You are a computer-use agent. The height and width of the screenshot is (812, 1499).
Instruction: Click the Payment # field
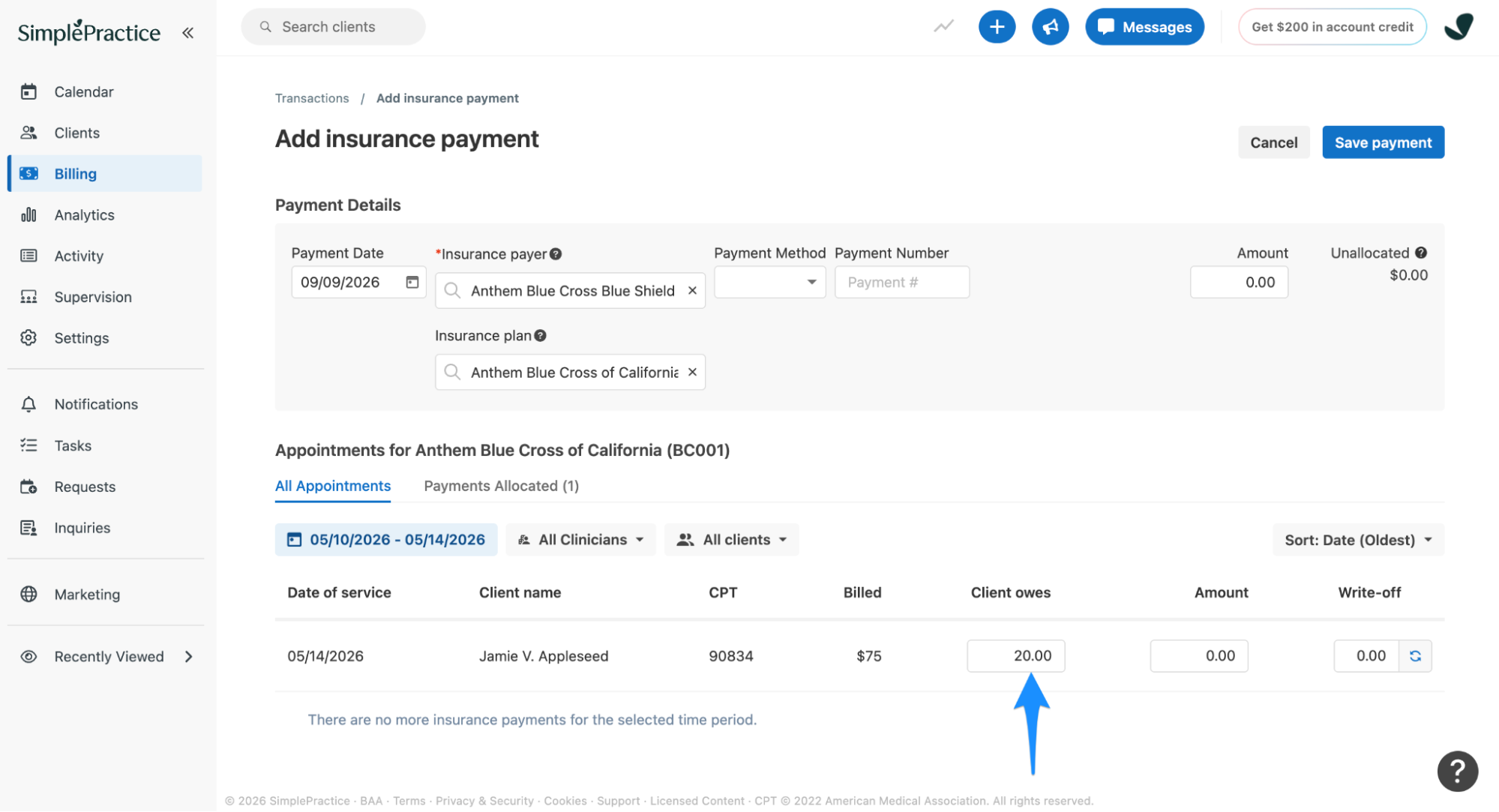(901, 282)
